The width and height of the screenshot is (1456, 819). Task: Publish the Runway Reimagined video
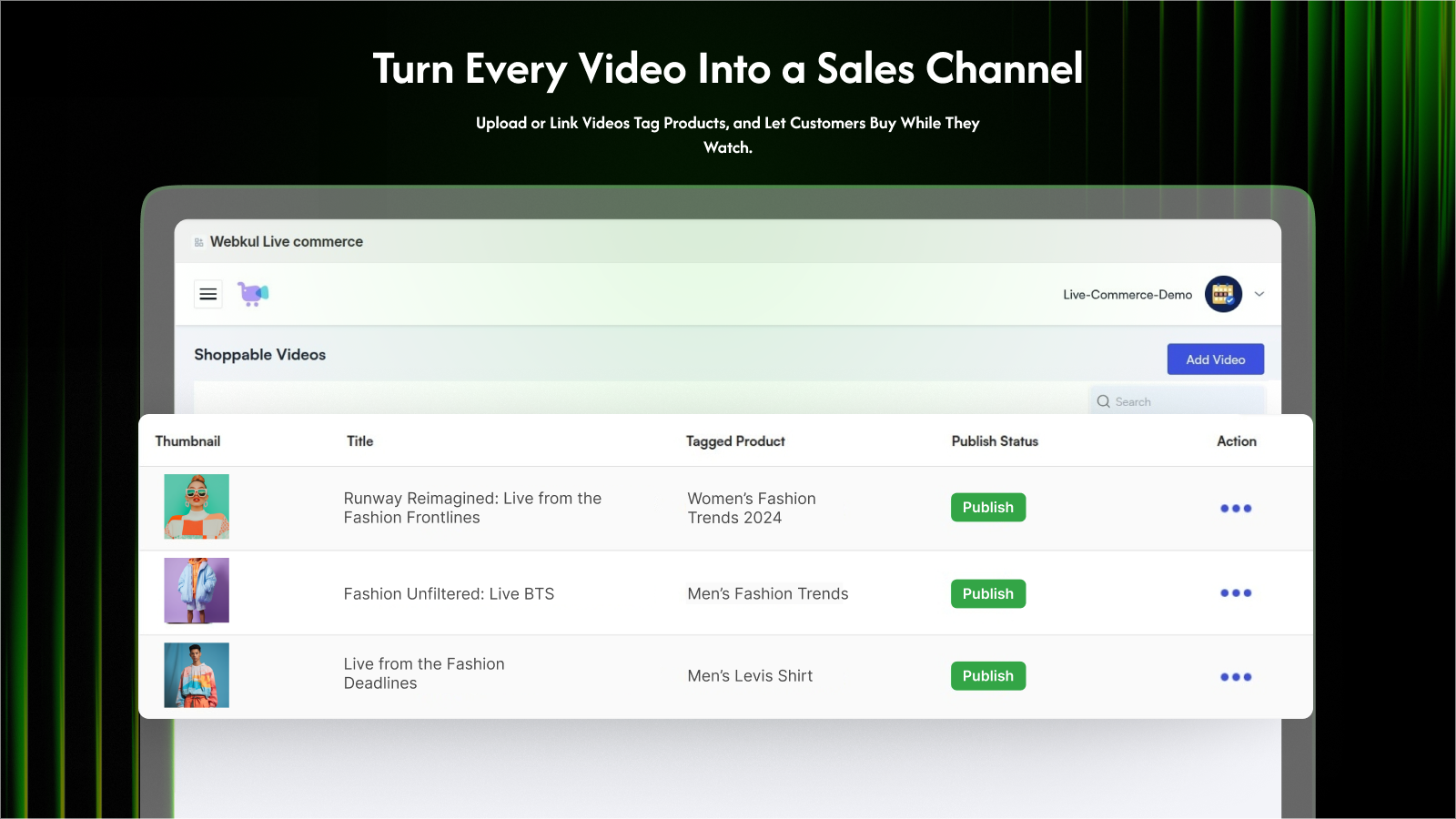pos(987,507)
